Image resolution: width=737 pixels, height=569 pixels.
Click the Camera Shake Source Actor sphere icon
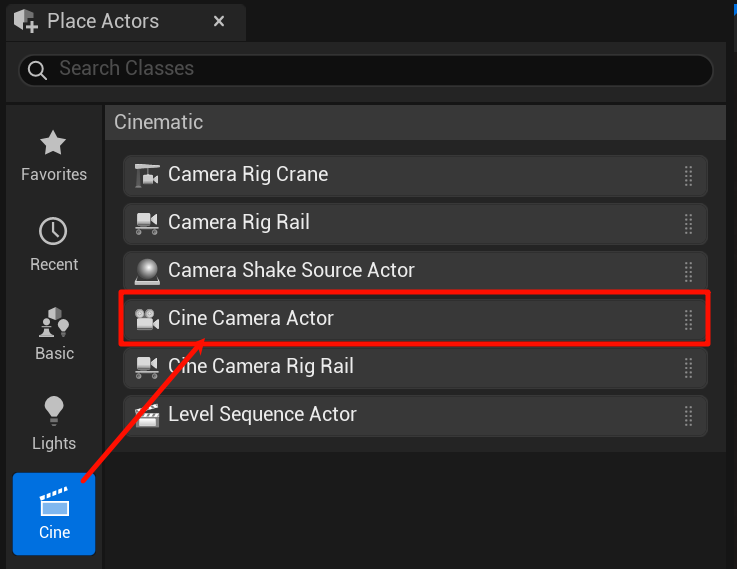point(147,271)
